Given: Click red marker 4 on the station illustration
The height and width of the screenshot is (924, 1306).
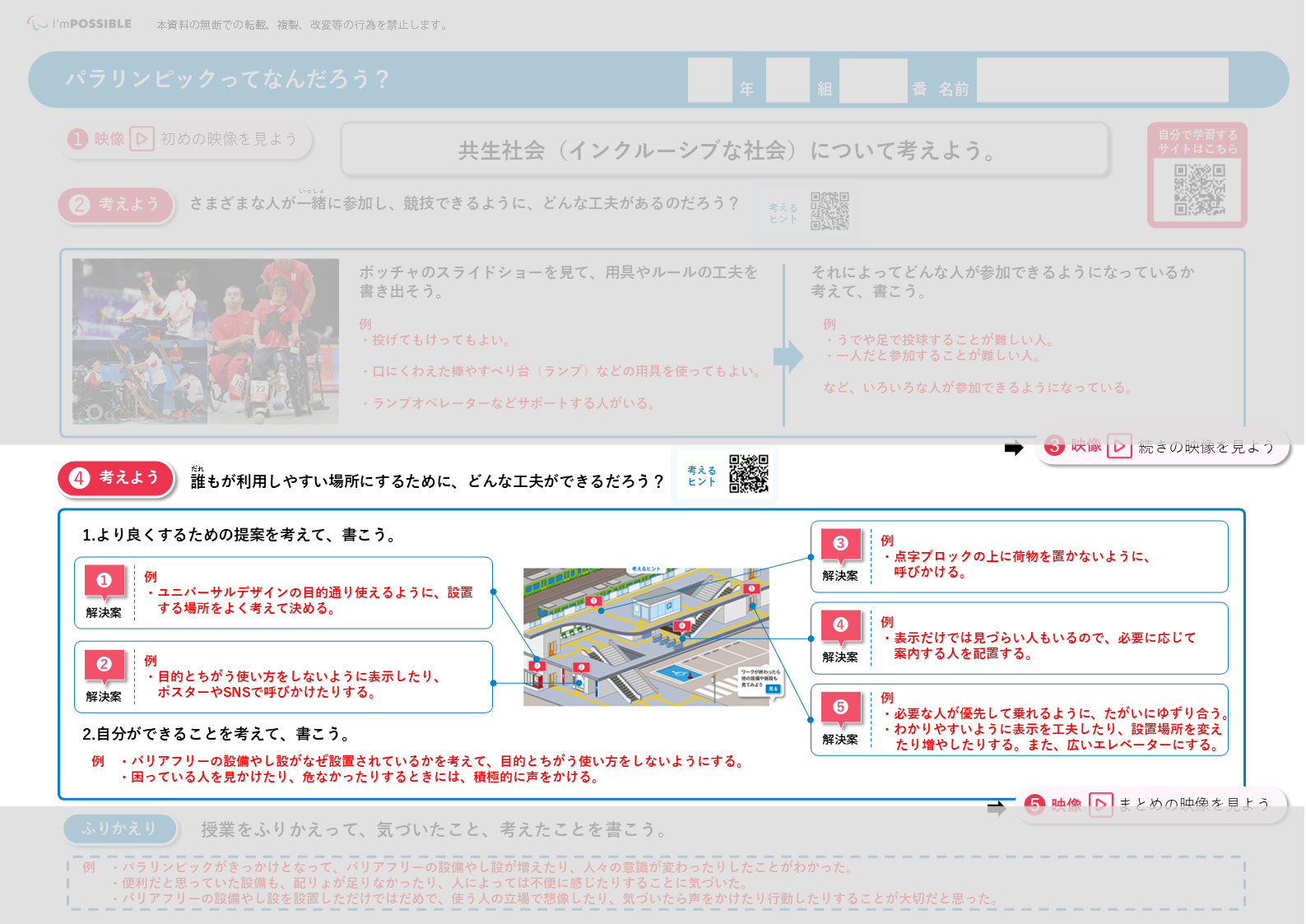Looking at the screenshot, I should click(x=681, y=626).
